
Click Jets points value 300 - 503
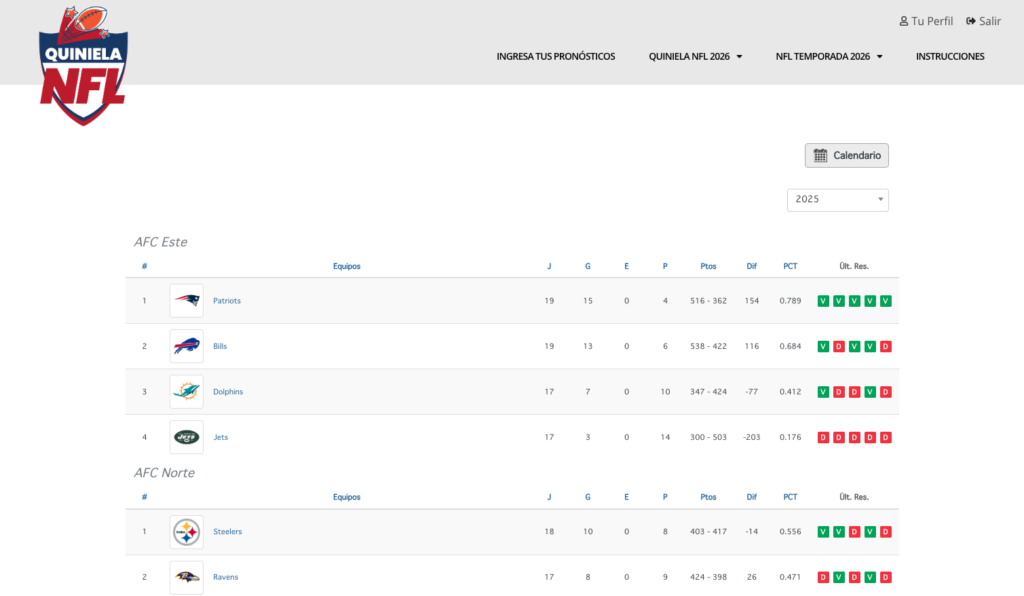(708, 437)
